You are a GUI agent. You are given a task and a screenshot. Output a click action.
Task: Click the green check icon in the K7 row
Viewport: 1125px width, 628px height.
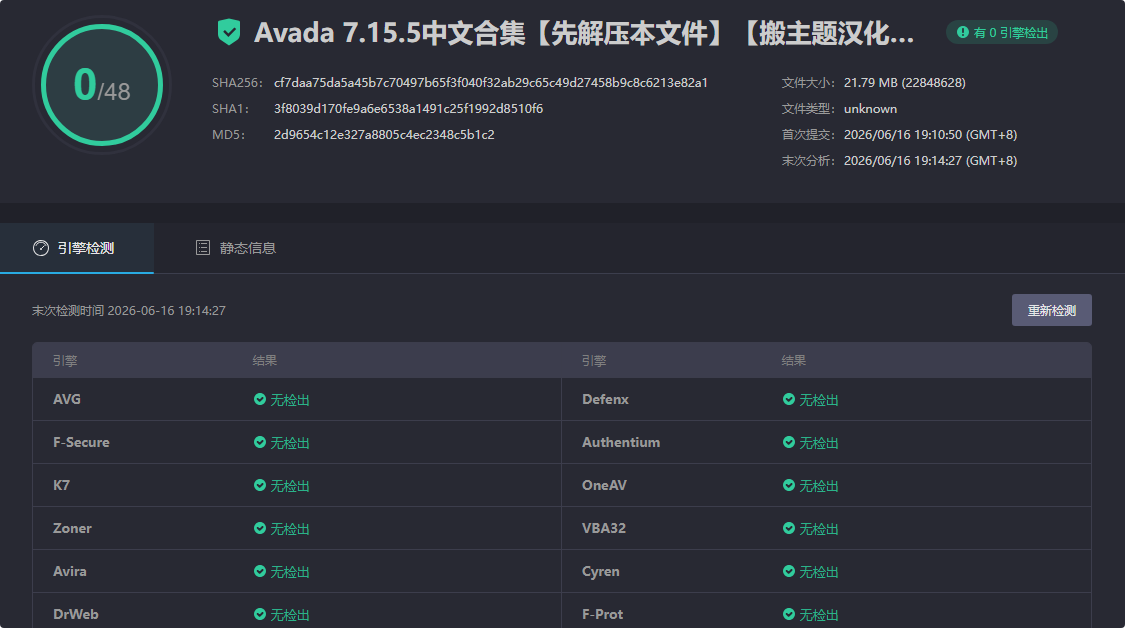[260, 485]
